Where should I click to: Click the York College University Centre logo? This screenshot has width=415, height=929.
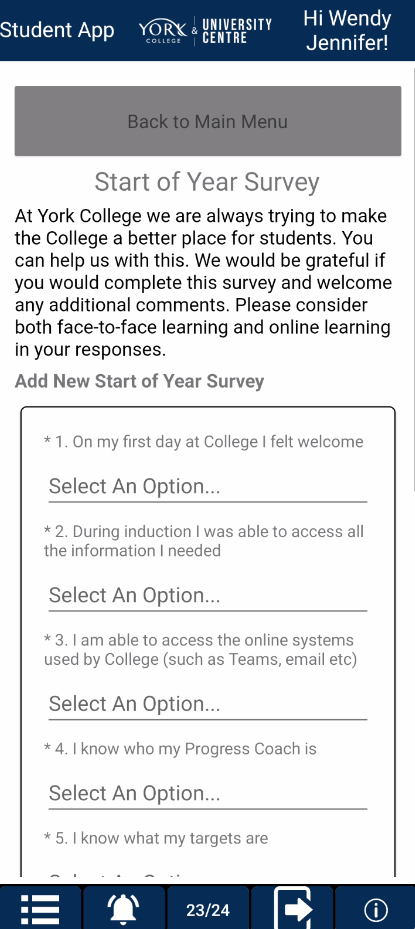click(205, 31)
